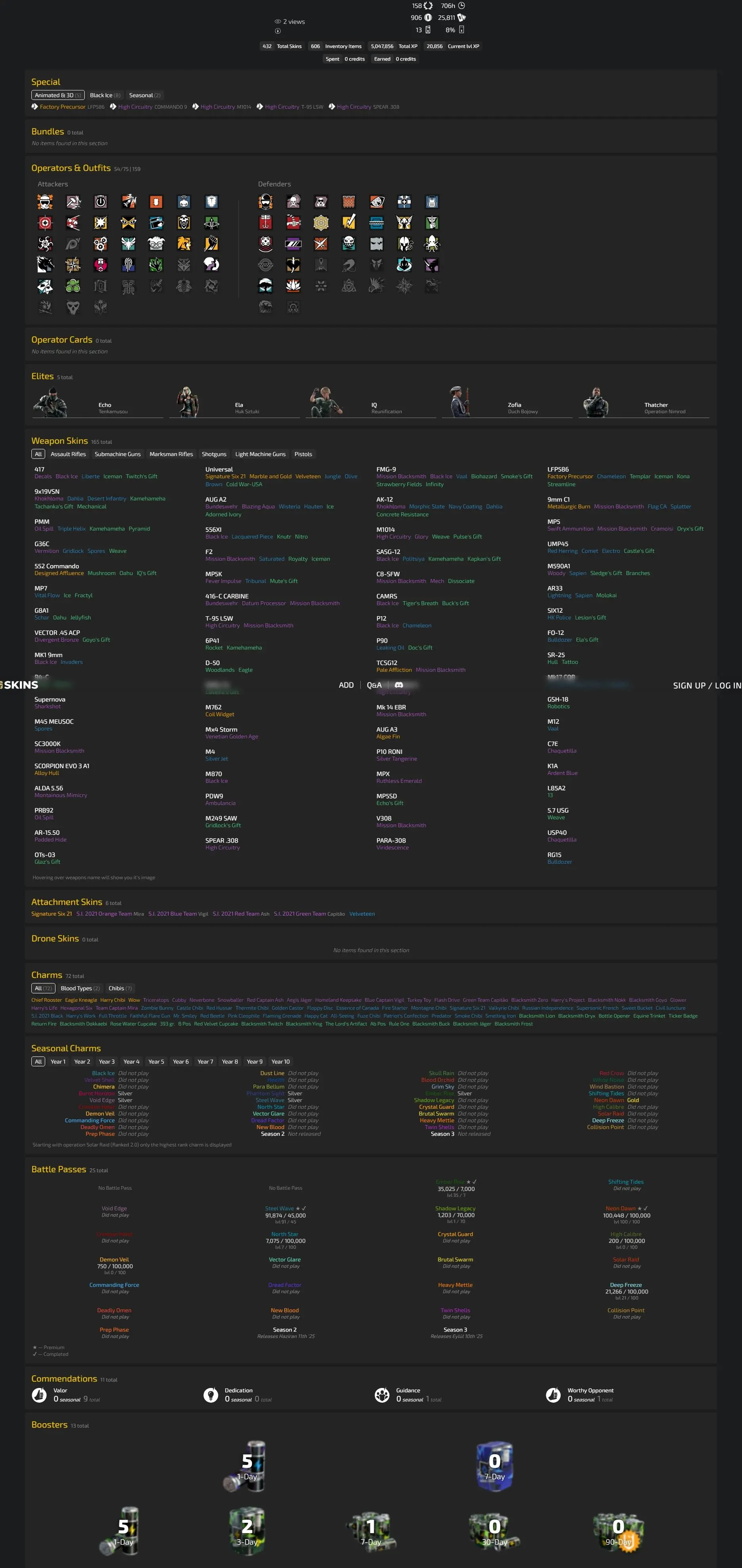
Task: Filter Charms by Chibis
Action: click(119, 989)
